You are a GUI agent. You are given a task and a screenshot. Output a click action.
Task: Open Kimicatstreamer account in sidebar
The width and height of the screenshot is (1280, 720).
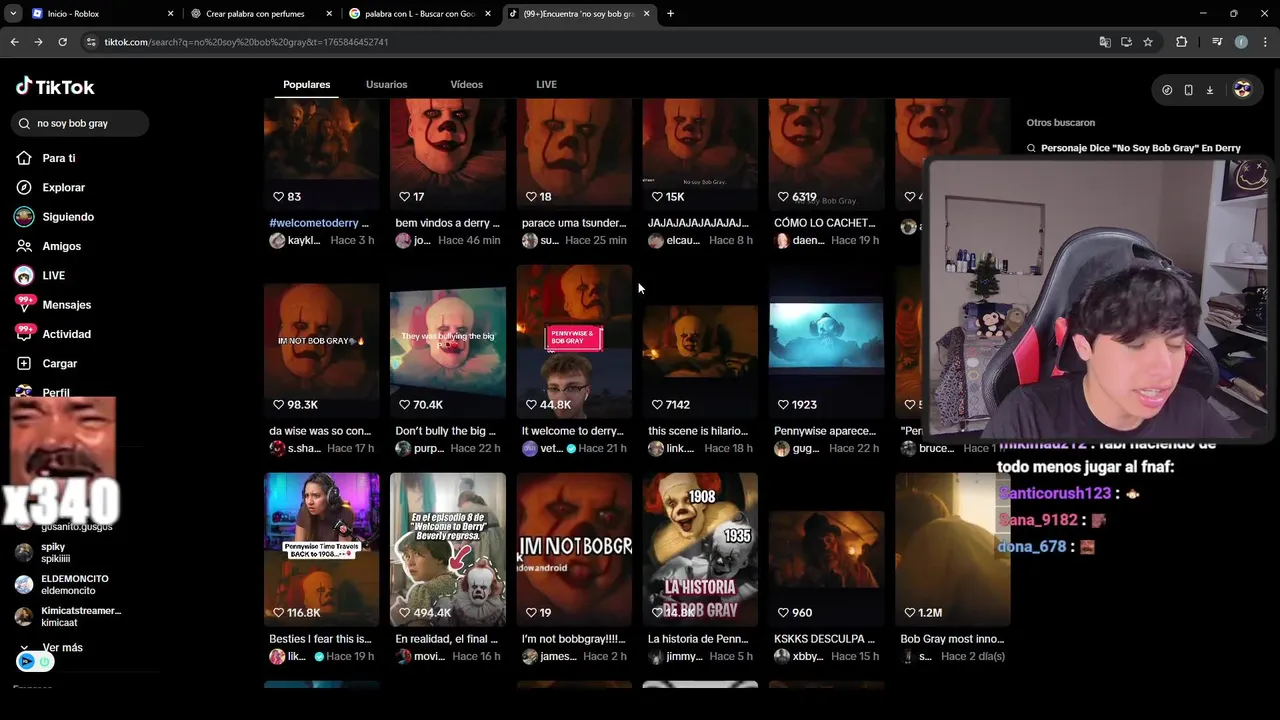[x=68, y=616]
